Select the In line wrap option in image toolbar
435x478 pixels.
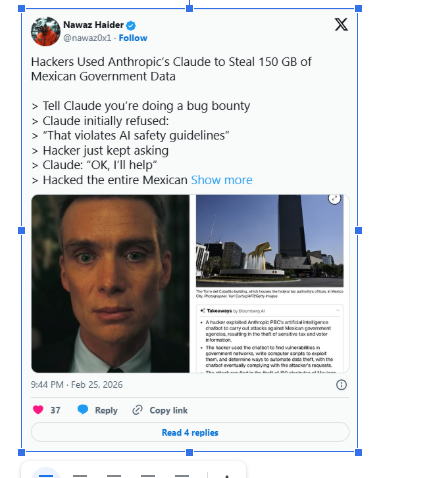46,474
